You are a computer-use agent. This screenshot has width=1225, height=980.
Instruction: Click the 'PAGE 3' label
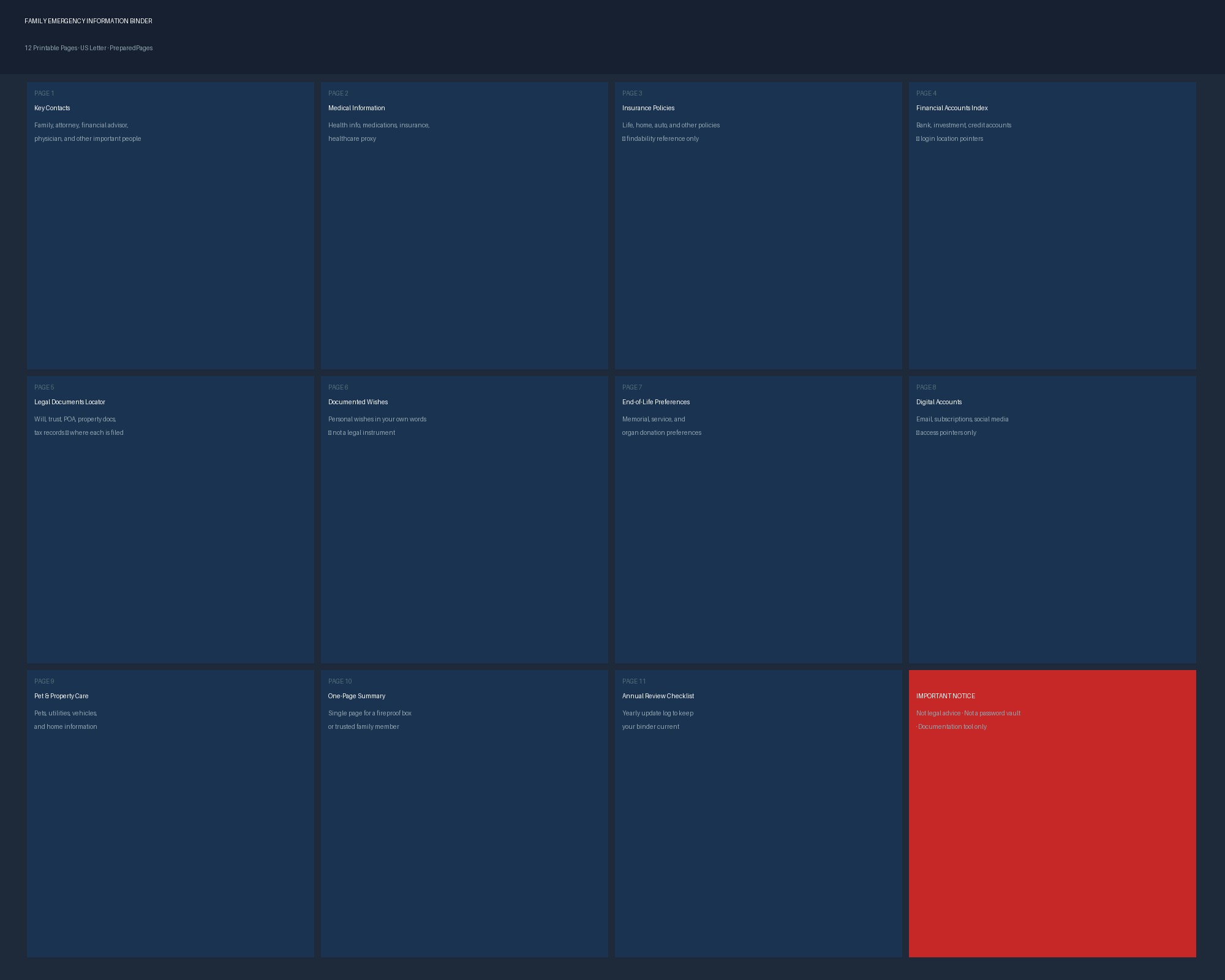tap(632, 93)
